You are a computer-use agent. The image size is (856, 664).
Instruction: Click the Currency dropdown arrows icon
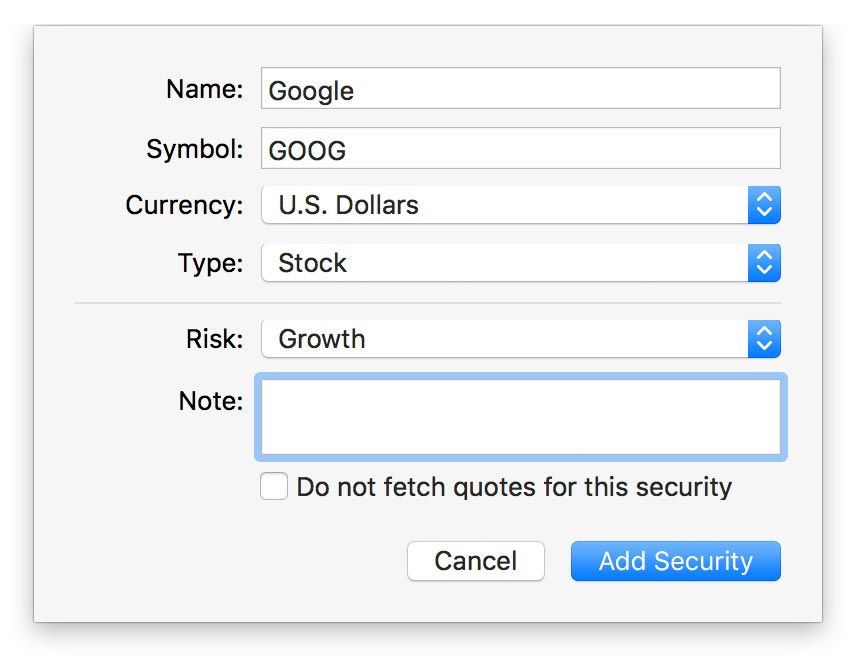click(x=764, y=205)
